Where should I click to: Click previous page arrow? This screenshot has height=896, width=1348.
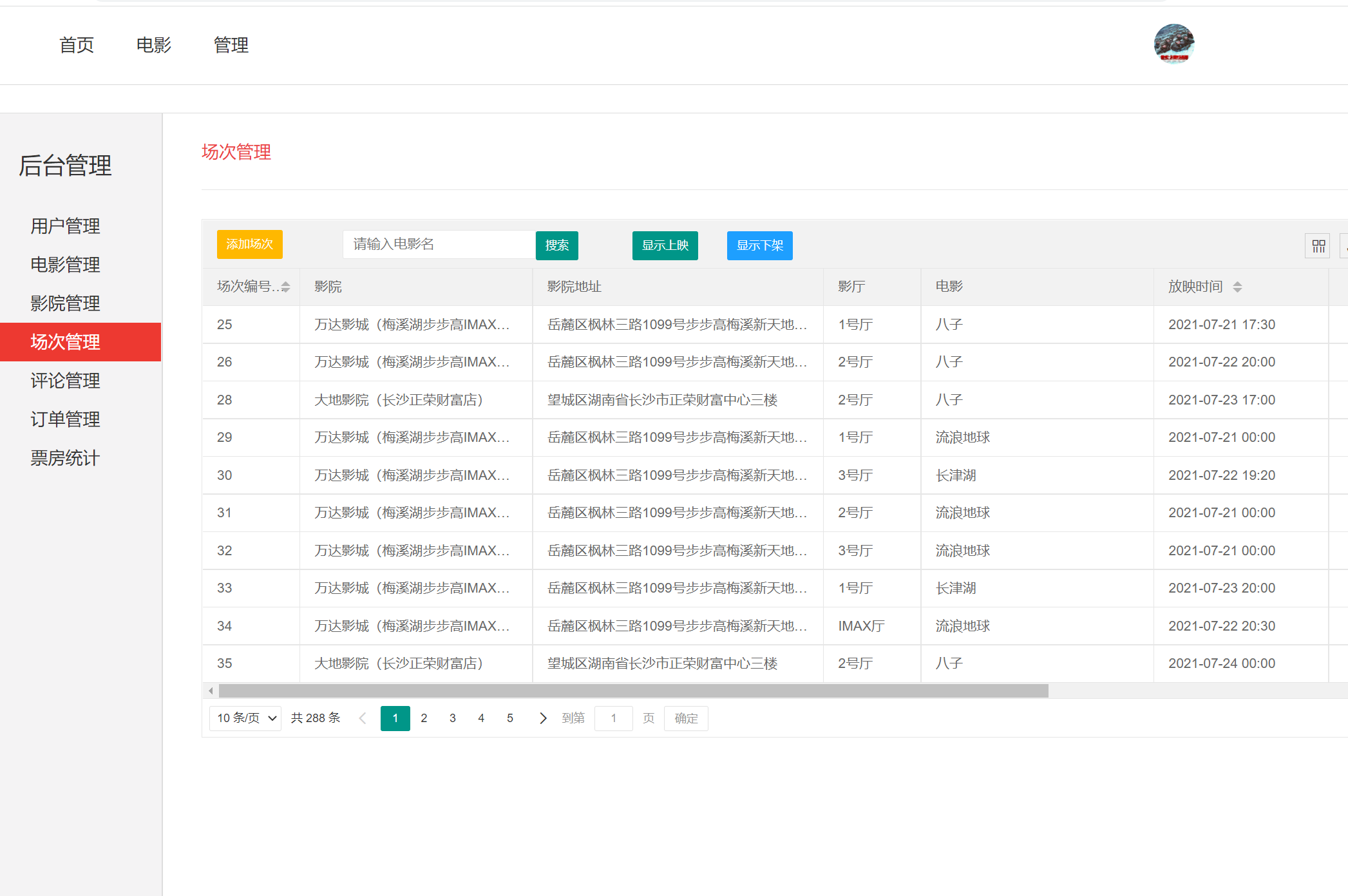[363, 718]
